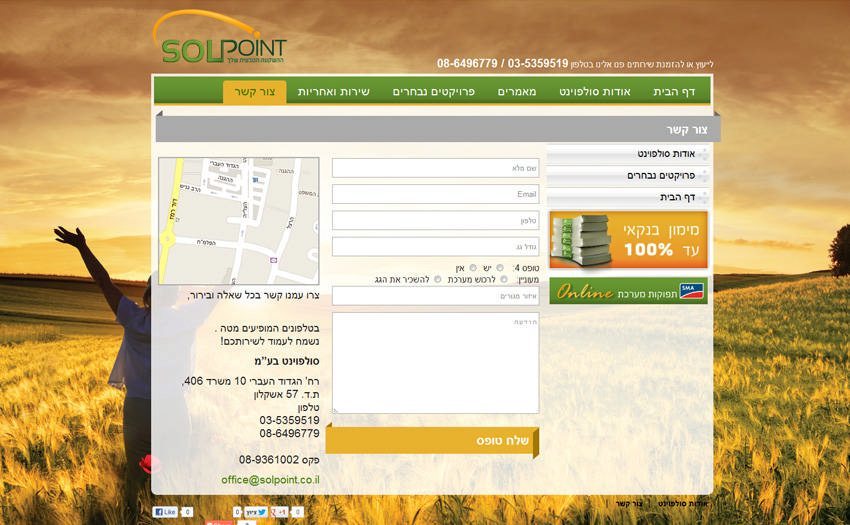850x525 pixels.
Task: Expand 'דף הבית' sidebar item
Action: pos(629,197)
